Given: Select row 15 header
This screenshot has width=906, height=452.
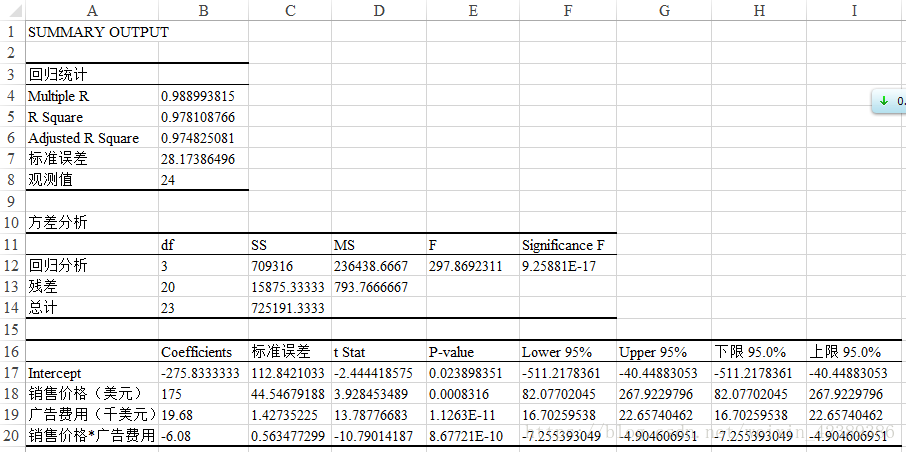Looking at the screenshot, I should coord(12,329).
